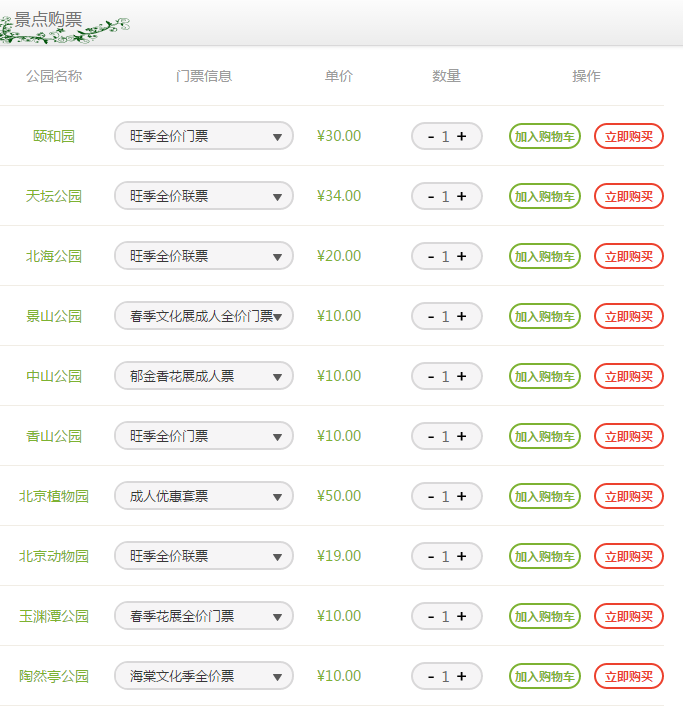Open the 陶然亭公园 park name link

coord(54,676)
